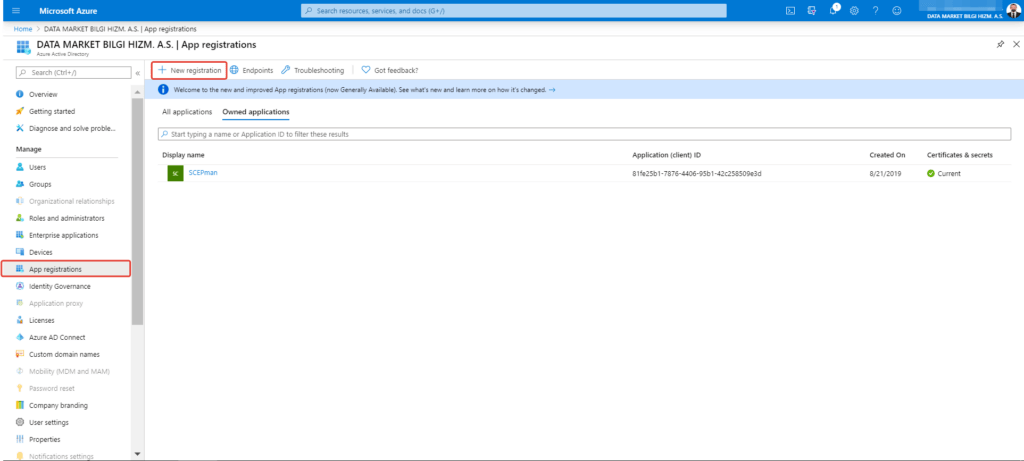Click the sidebar scroll down arrow
This screenshot has width=1024, height=461.
click(137, 453)
